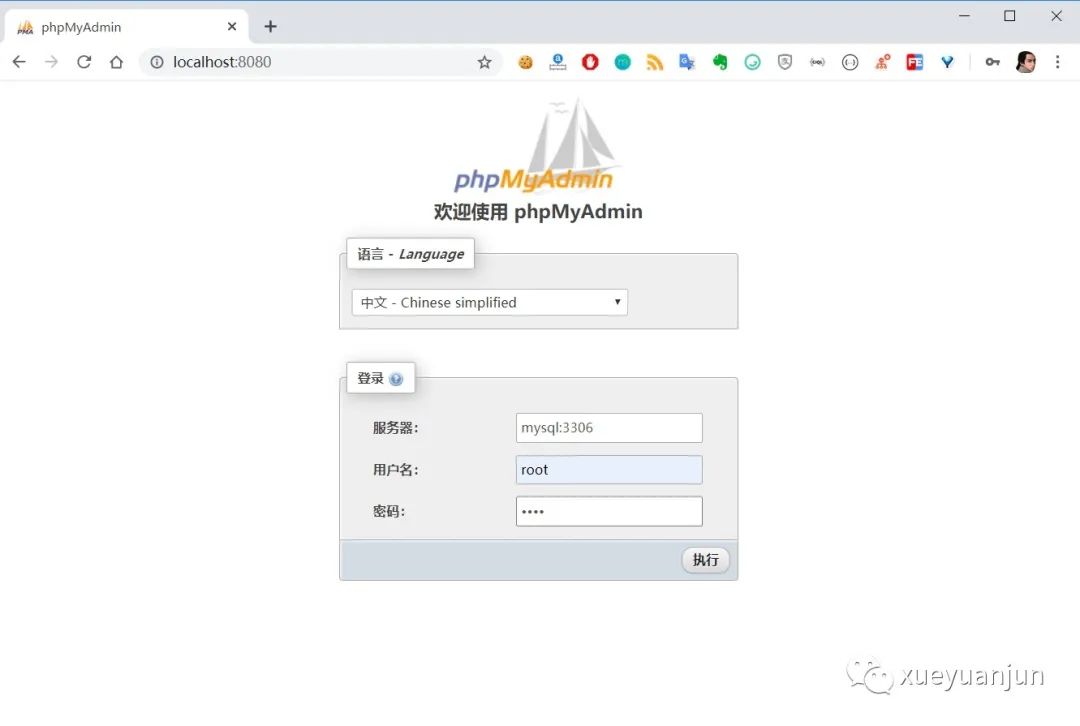This screenshot has width=1080, height=726.
Task: Open the Google Translate extension
Action: click(x=687, y=62)
